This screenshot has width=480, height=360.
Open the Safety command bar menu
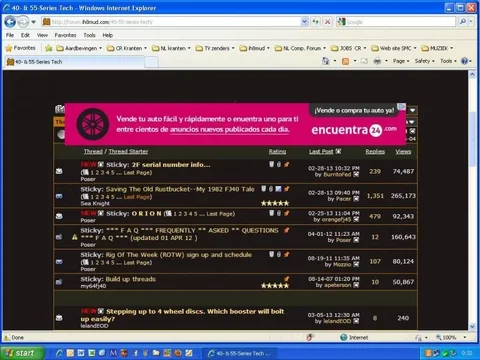point(424,61)
